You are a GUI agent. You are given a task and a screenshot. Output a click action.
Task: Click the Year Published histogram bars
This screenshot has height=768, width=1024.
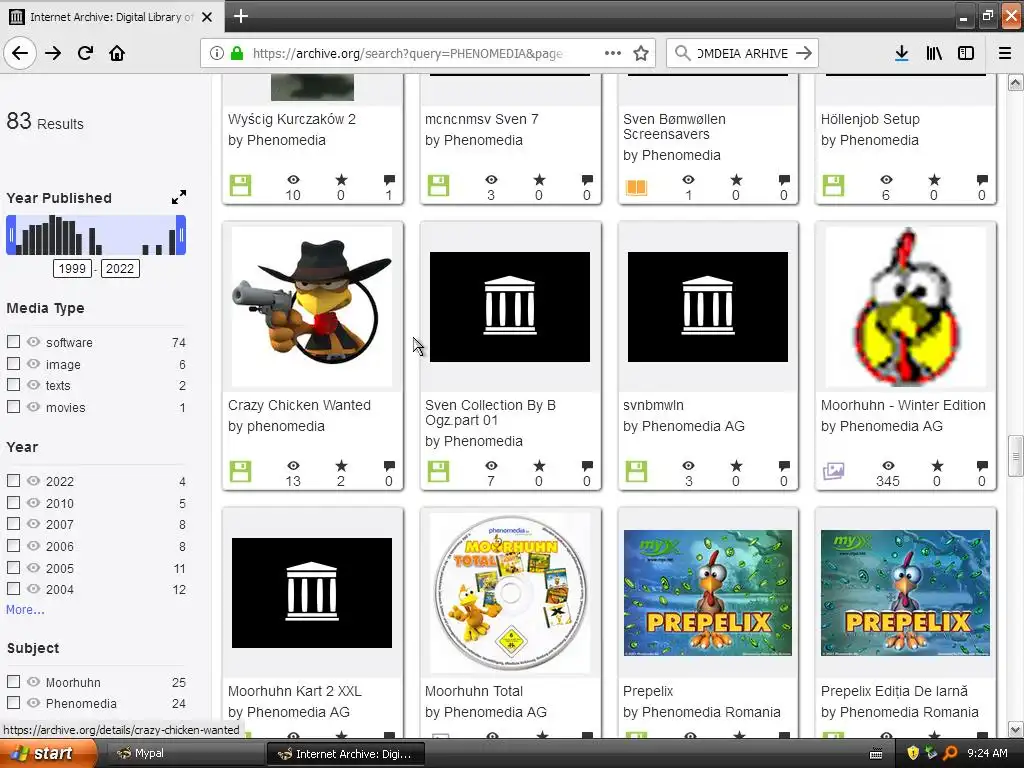tap(96, 235)
